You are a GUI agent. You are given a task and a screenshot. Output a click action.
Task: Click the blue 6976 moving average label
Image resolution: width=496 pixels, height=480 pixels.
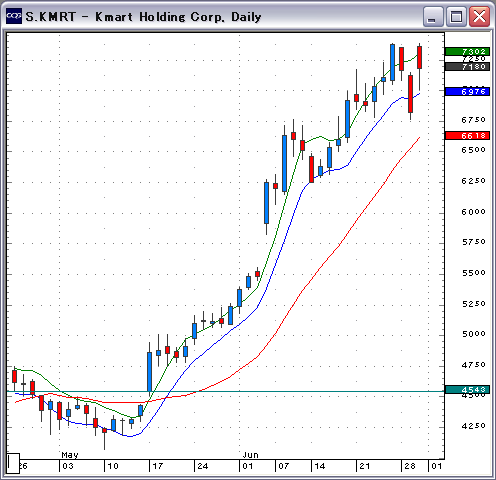coord(467,92)
